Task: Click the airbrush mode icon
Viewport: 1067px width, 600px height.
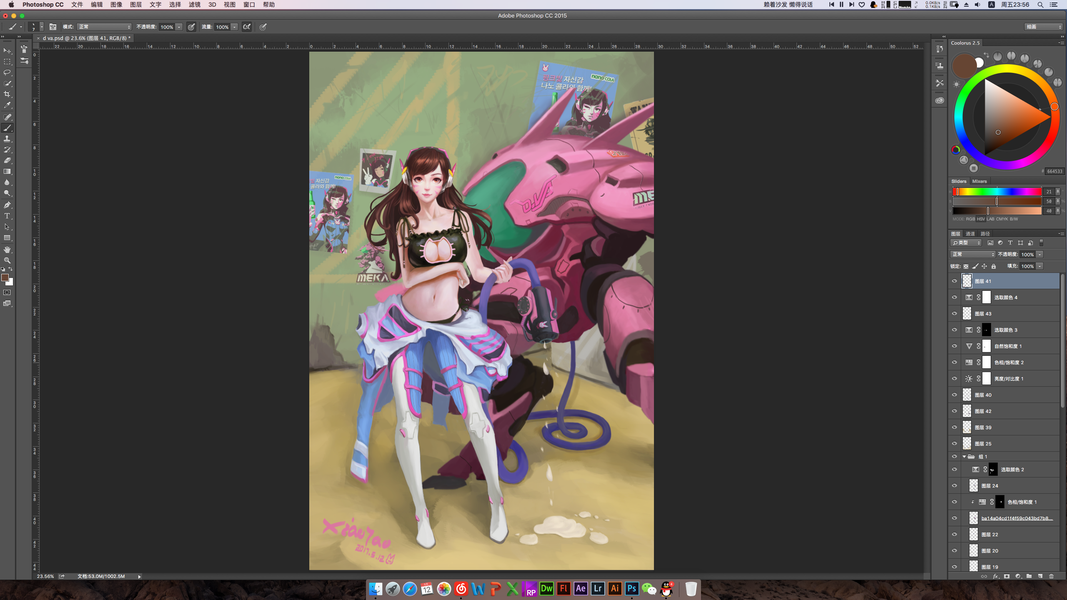Action: (x=246, y=27)
